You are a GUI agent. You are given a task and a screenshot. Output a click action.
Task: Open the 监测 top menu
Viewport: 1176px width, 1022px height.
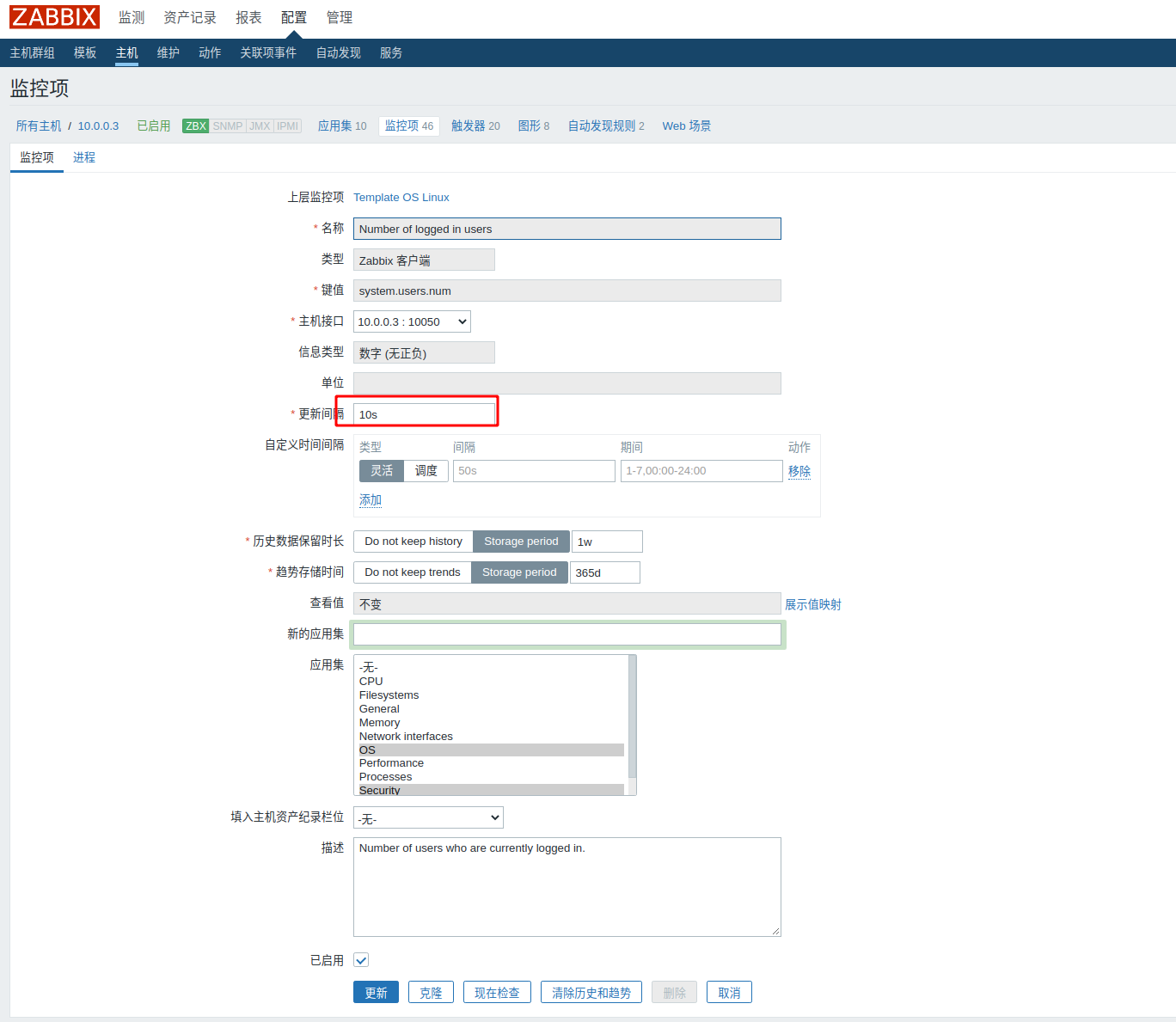tap(132, 18)
